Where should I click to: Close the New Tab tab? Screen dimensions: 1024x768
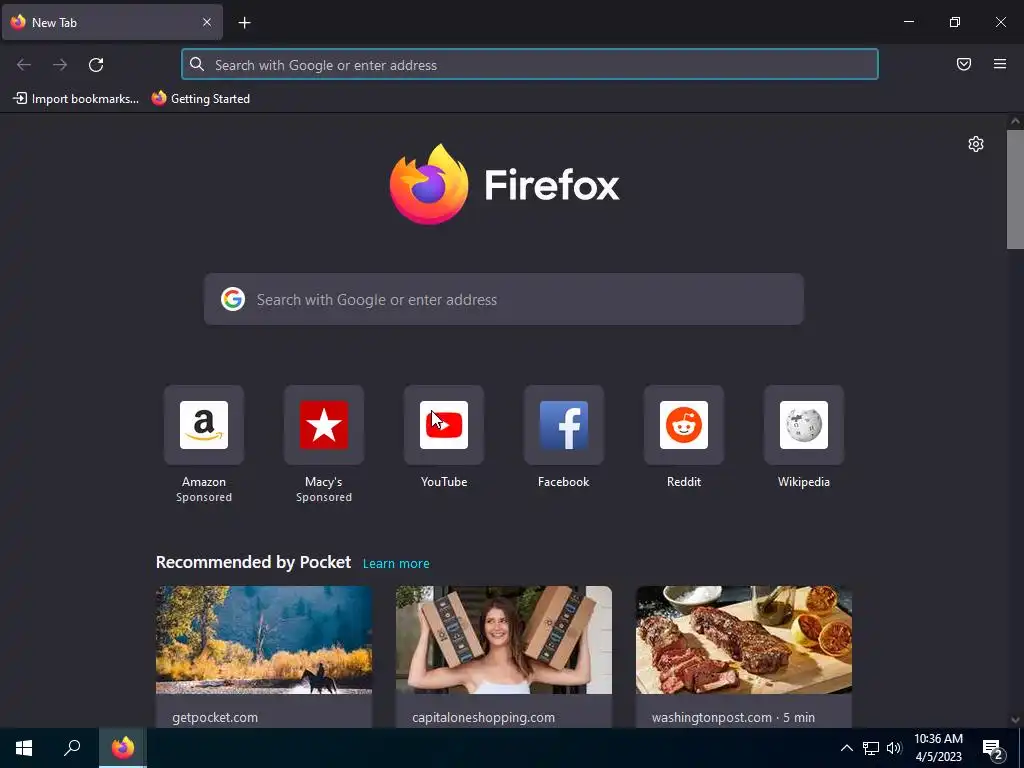point(207,22)
